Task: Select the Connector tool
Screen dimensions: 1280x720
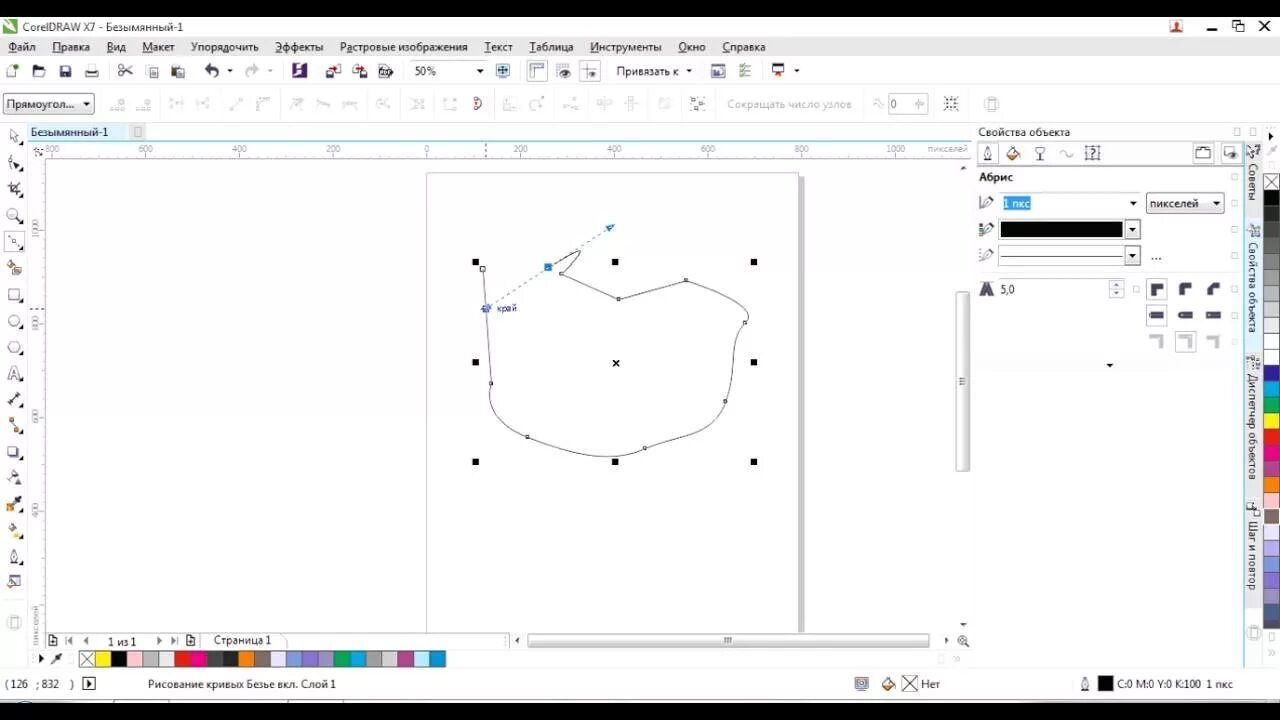Action: [x=15, y=426]
